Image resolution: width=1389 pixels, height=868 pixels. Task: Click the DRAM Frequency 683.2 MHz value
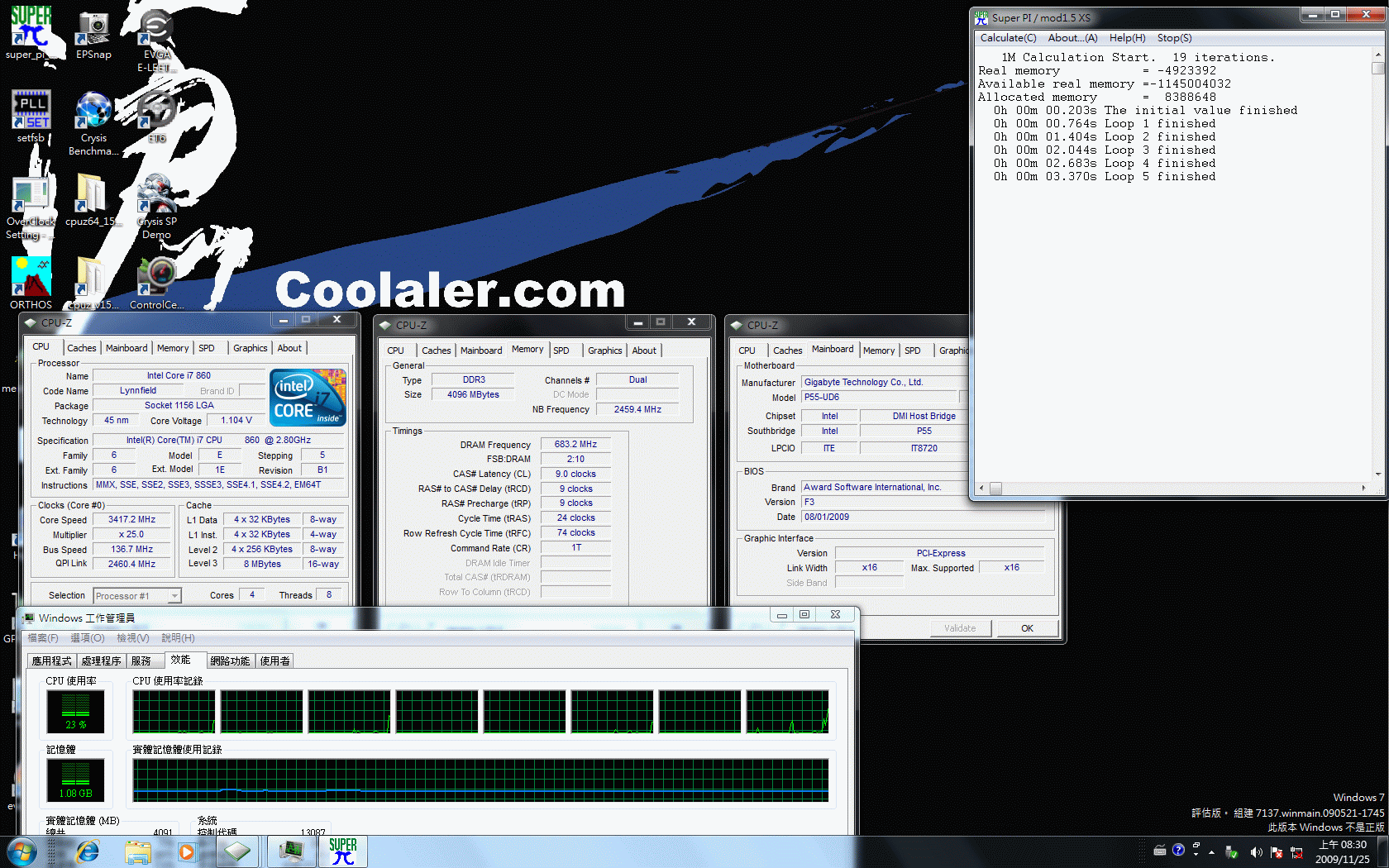575,445
